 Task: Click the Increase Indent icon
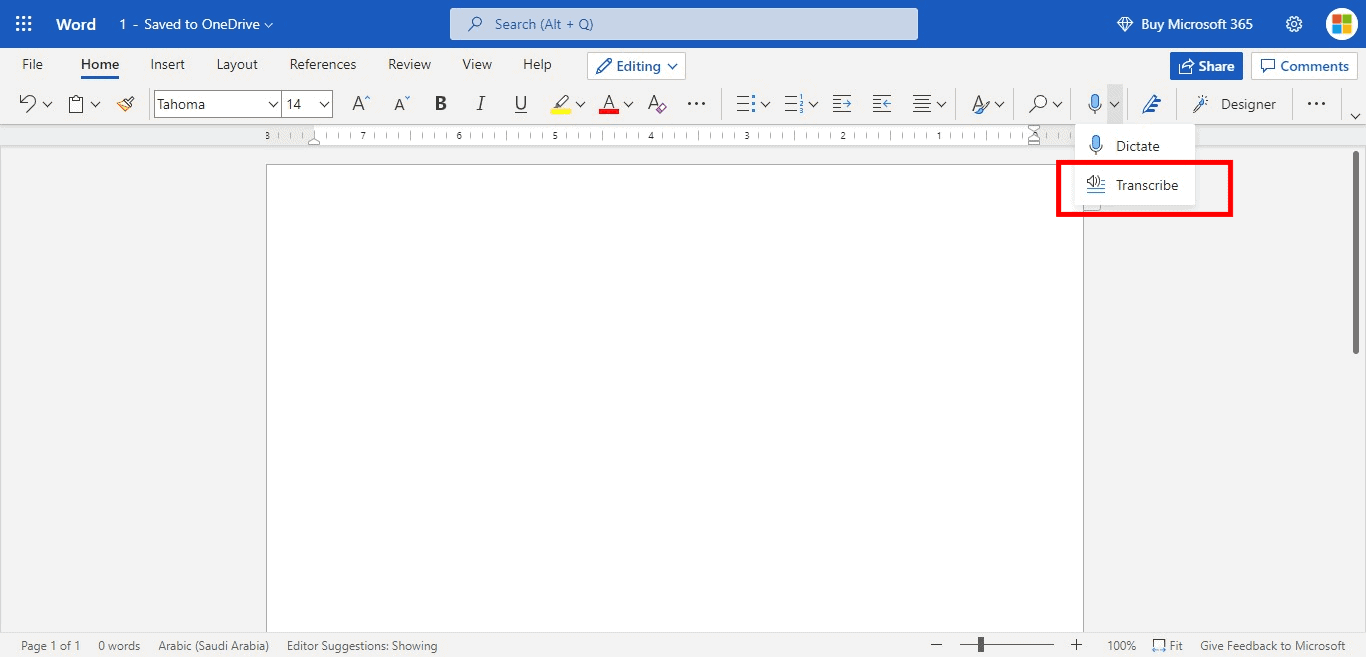(842, 104)
